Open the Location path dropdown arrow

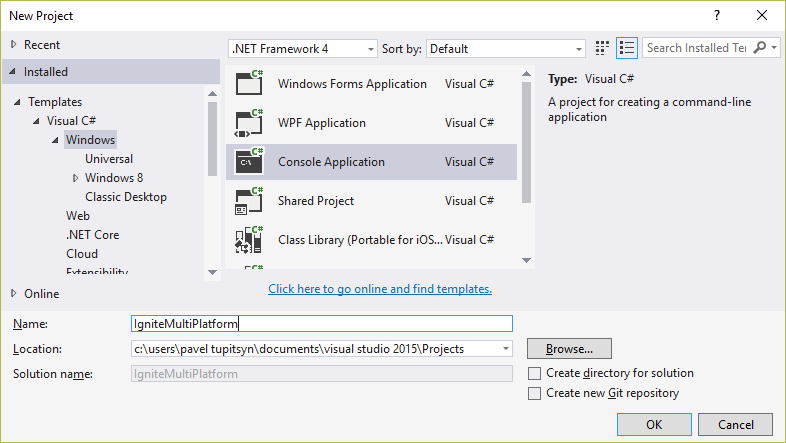tap(506, 349)
